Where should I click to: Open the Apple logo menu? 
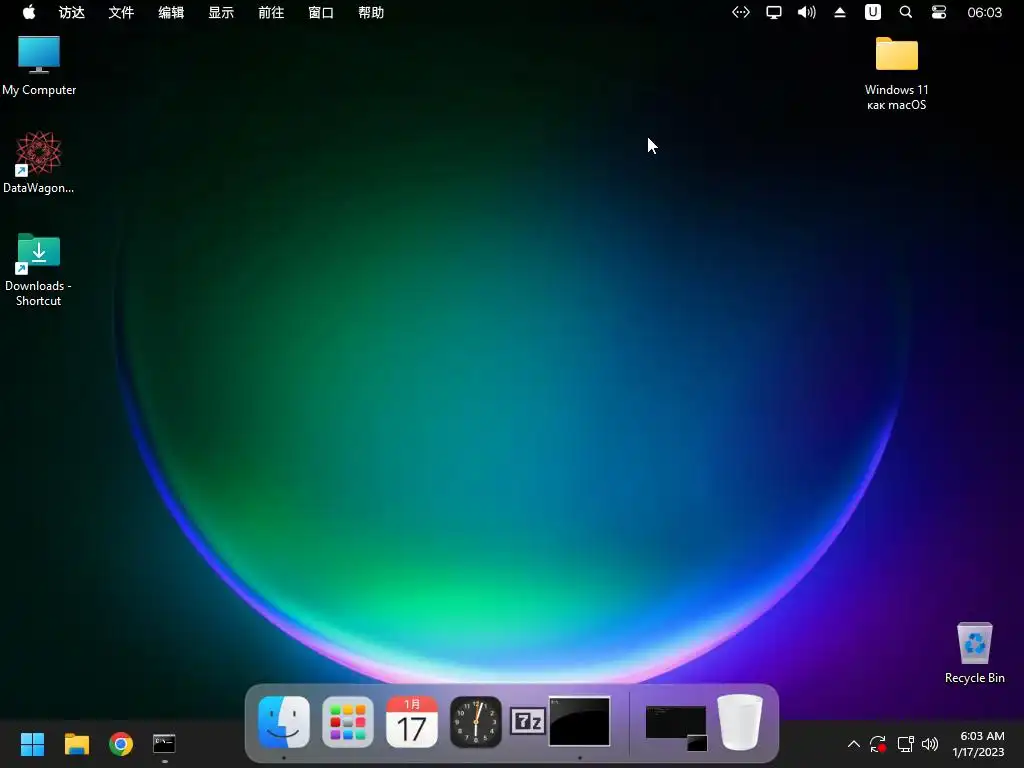click(x=29, y=12)
